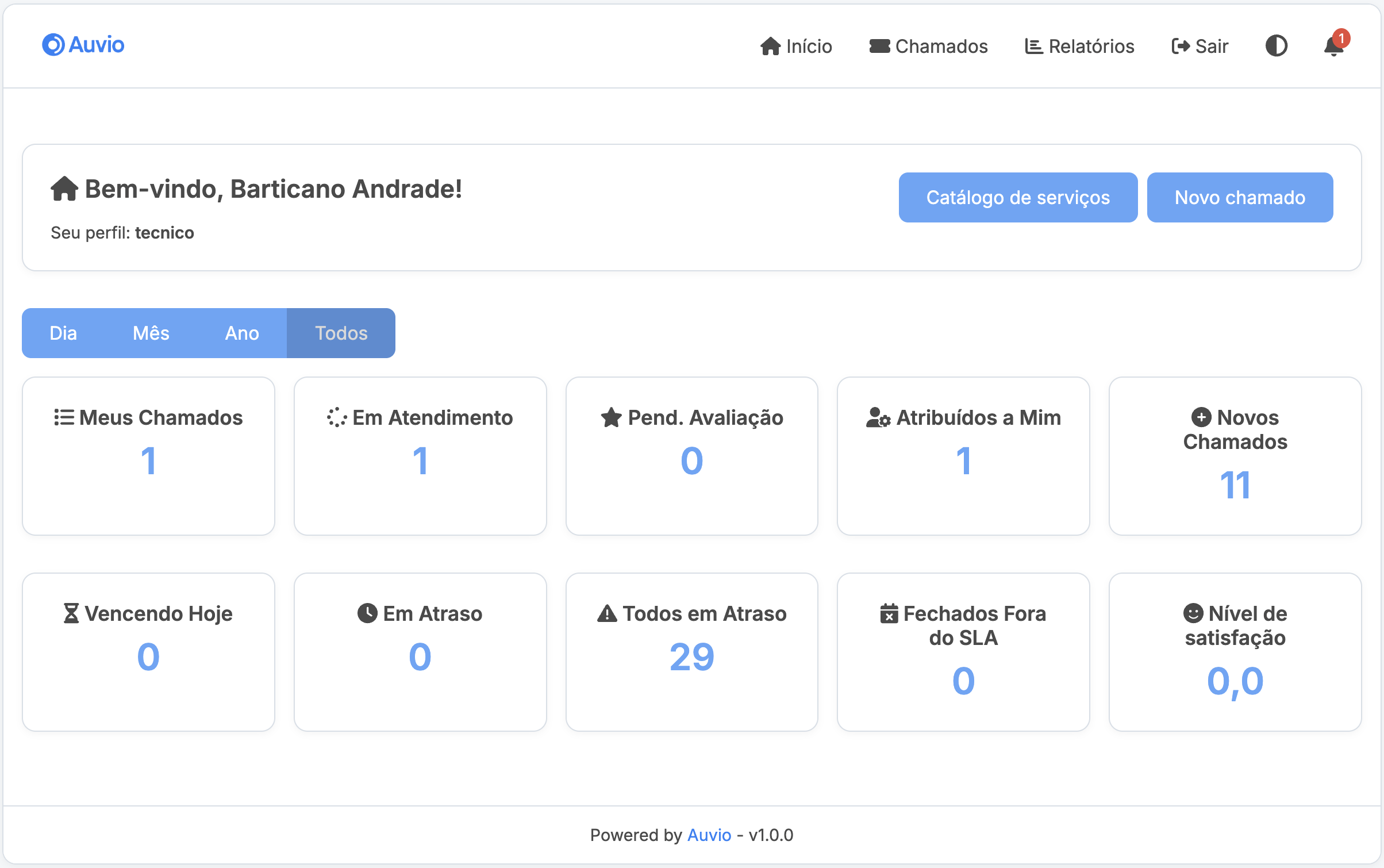
Task: Click the Pend. Avaliação label
Action: coord(705,417)
